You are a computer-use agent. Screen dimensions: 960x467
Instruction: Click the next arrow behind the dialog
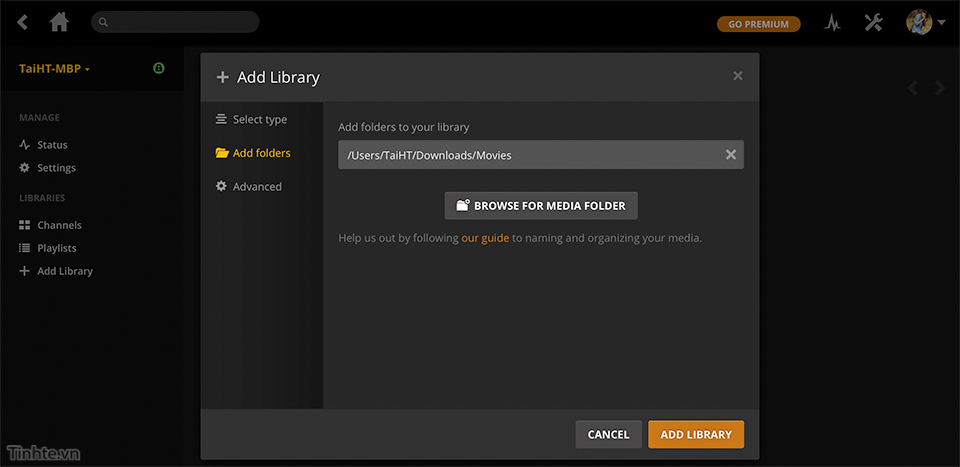click(939, 88)
